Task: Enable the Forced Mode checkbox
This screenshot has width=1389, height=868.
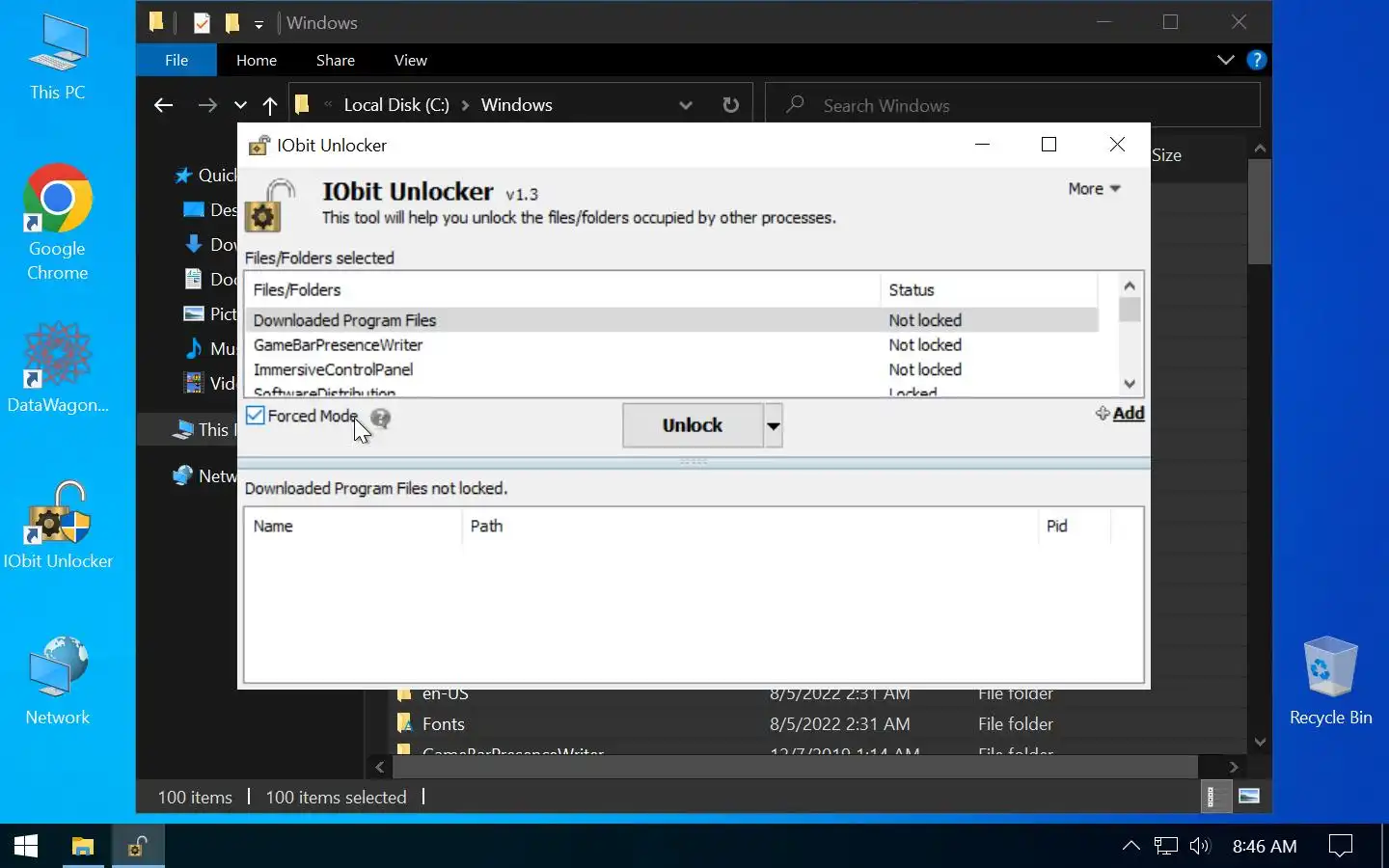Action: click(256, 416)
